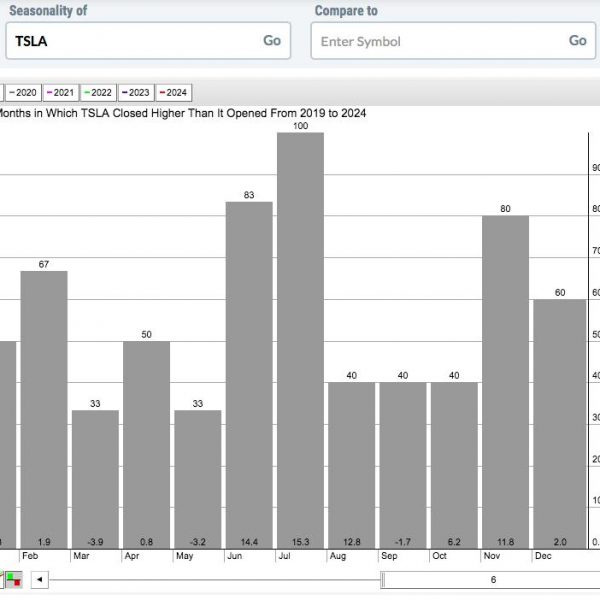Viewport: 600px width, 600px height.
Task: Click the Nov axis label
Action: click(x=492, y=556)
